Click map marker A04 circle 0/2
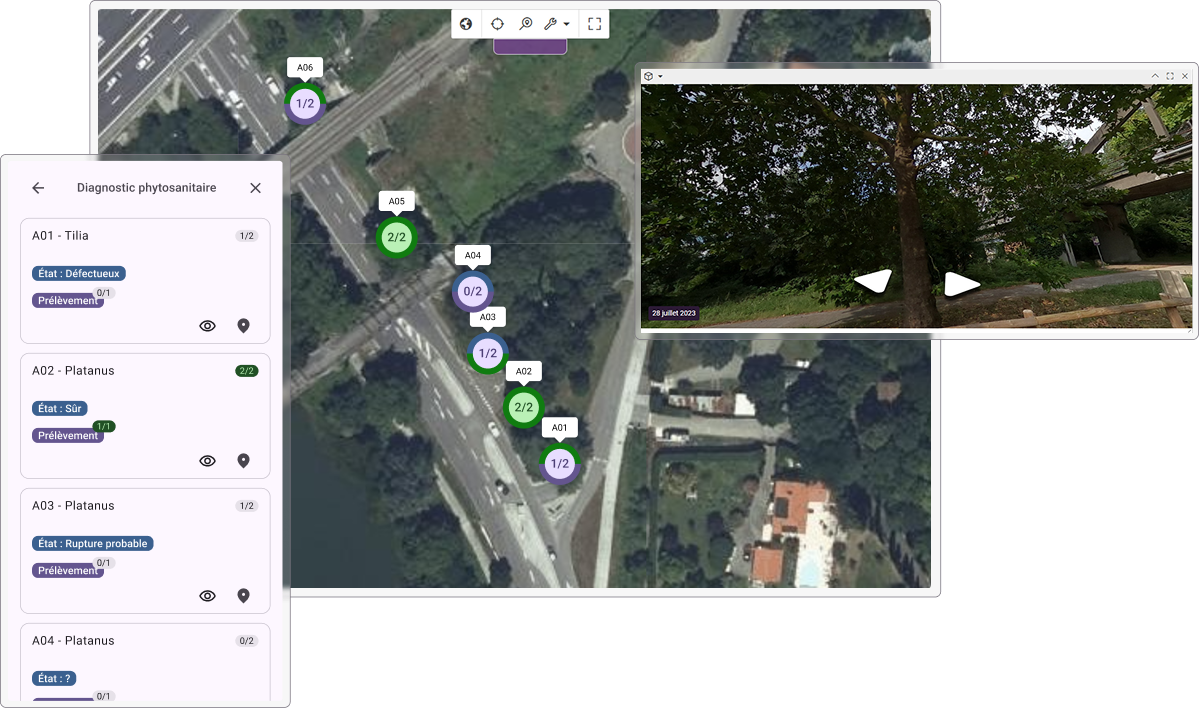1199x708 pixels. pyautogui.click(x=473, y=291)
